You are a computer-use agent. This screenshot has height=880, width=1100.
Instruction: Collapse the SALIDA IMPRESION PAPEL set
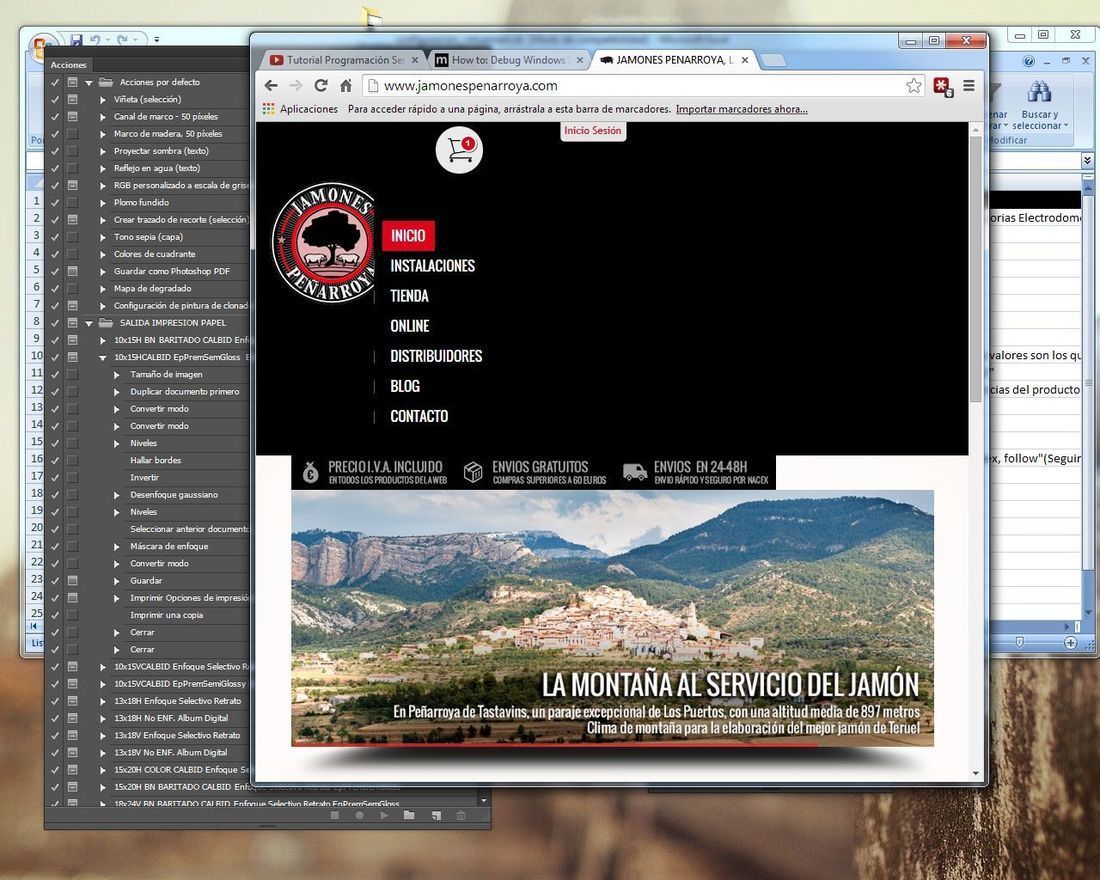[x=89, y=324]
